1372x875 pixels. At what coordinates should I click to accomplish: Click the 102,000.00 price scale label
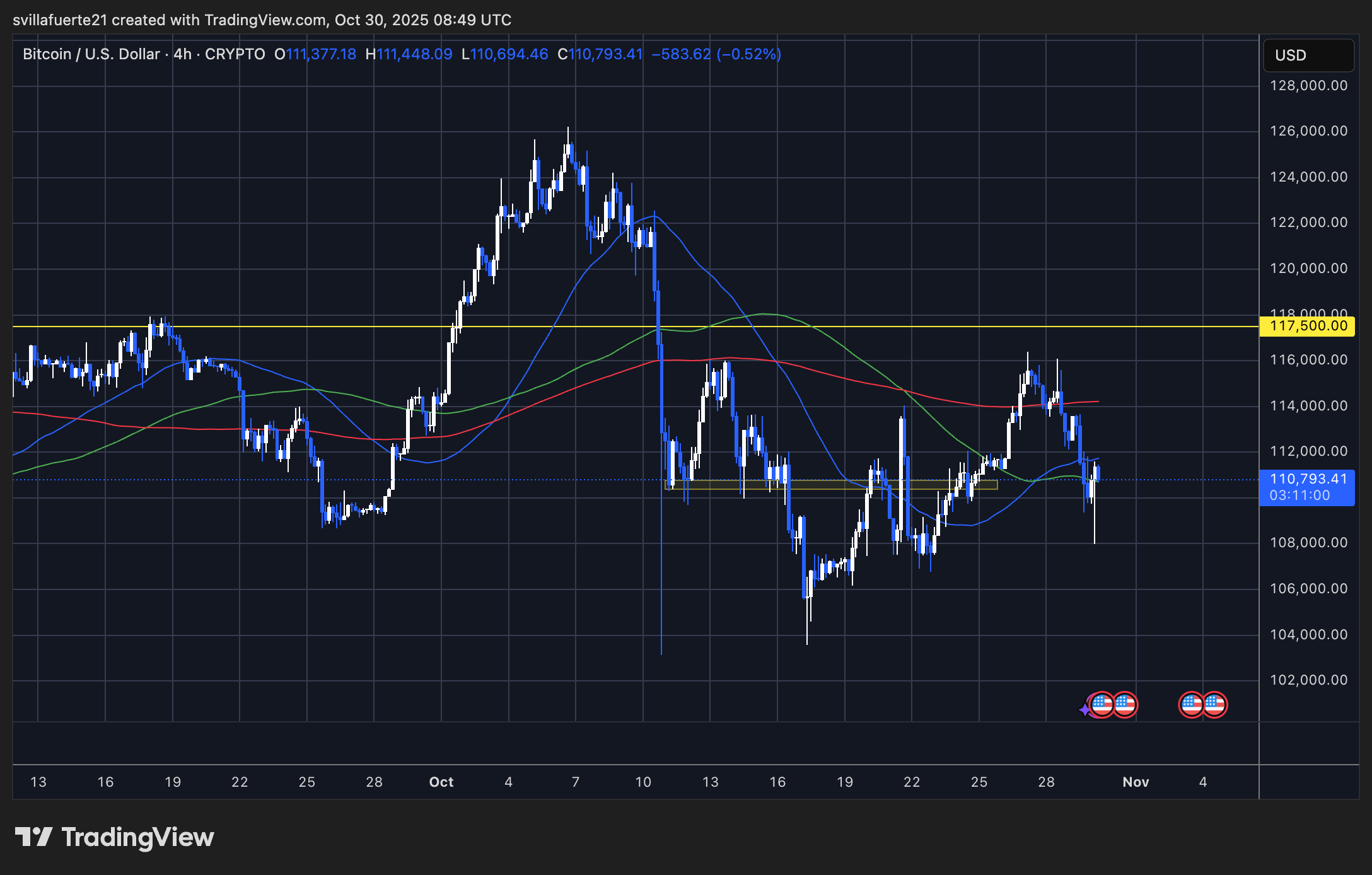tap(1308, 680)
